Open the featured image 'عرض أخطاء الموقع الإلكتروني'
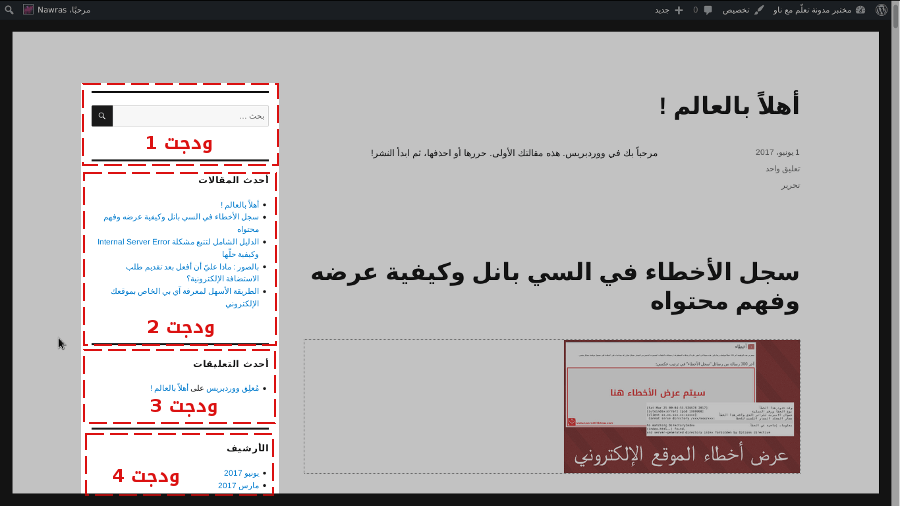 [681, 406]
